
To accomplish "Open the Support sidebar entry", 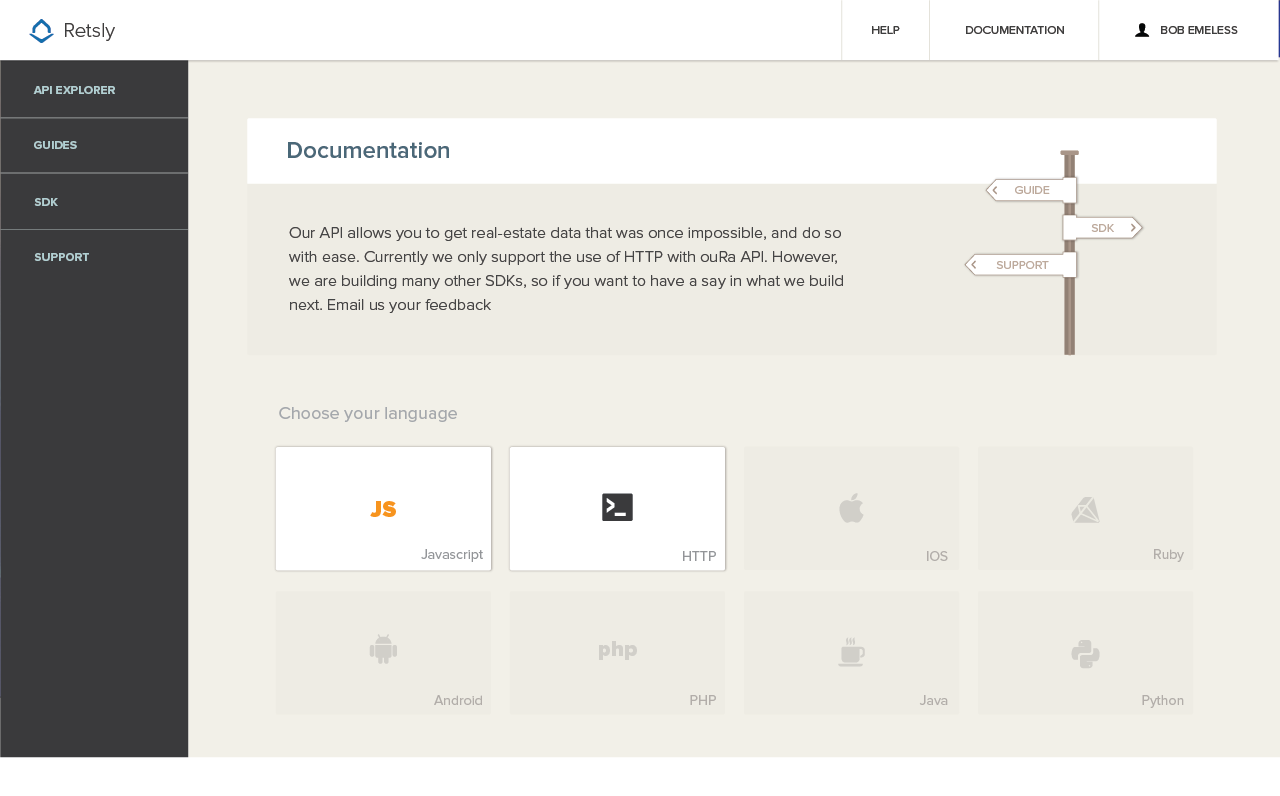I will [x=61, y=257].
